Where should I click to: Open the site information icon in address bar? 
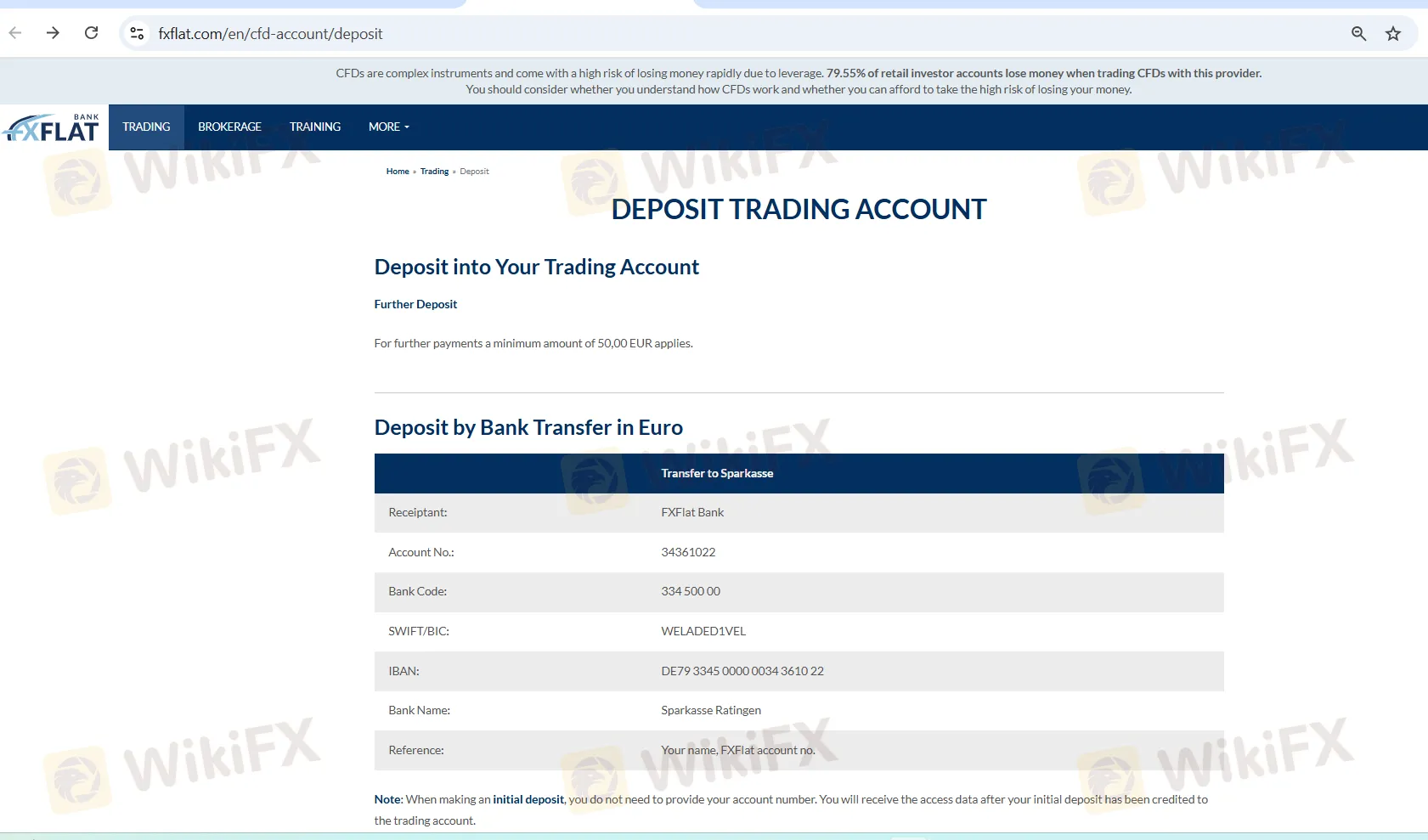pyautogui.click(x=136, y=33)
